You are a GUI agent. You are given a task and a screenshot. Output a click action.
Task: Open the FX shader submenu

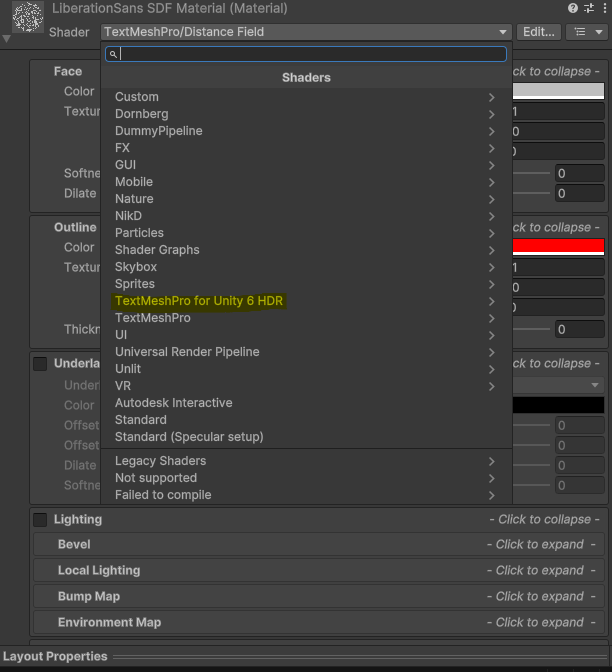pos(306,148)
